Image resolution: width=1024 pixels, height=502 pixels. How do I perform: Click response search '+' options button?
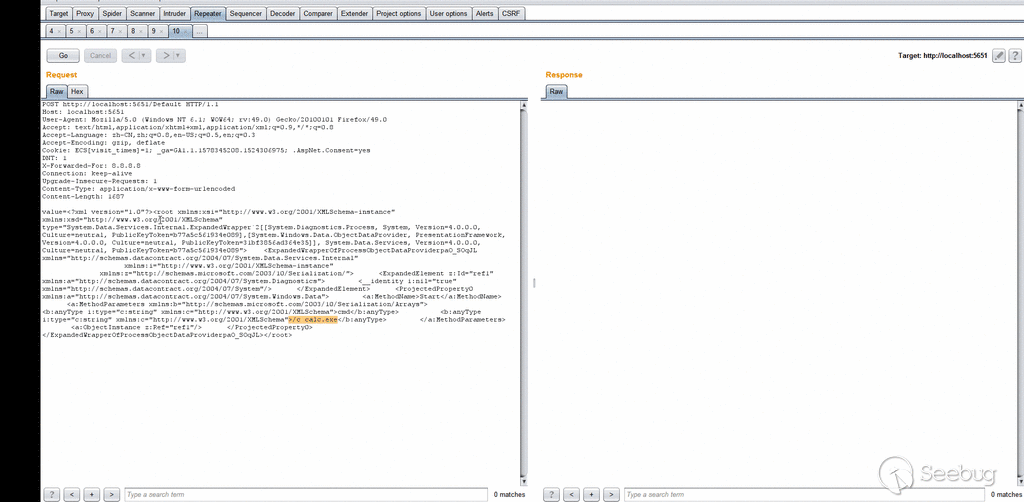pos(590,494)
